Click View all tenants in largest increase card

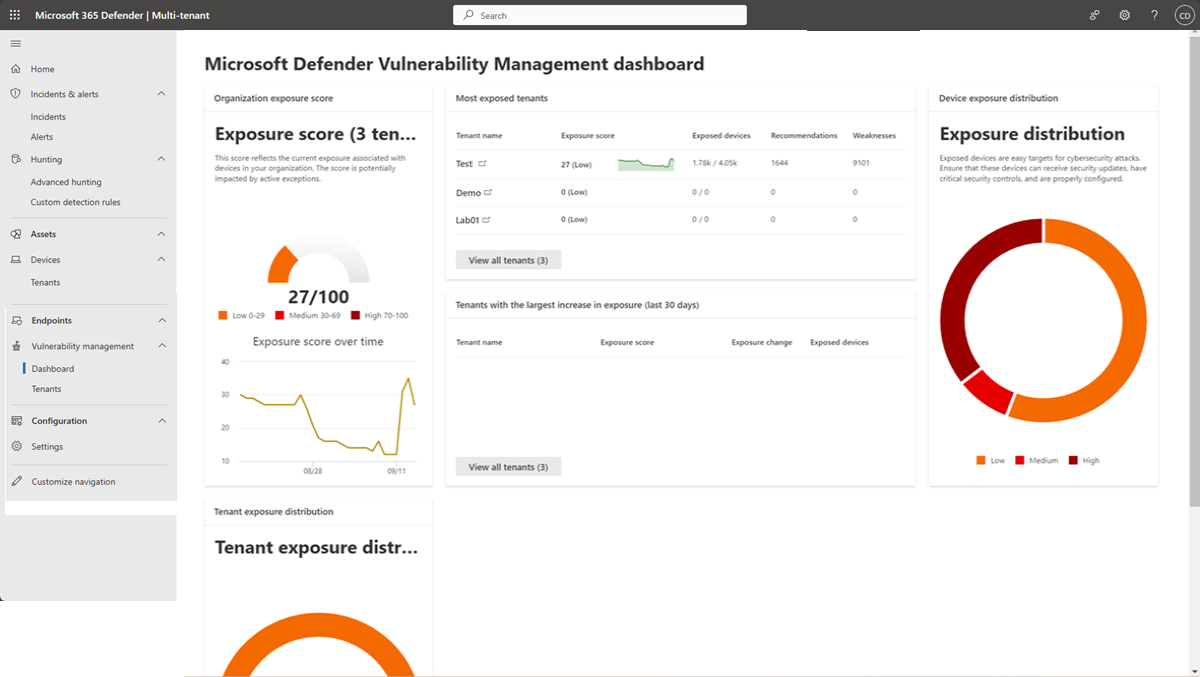coord(508,467)
